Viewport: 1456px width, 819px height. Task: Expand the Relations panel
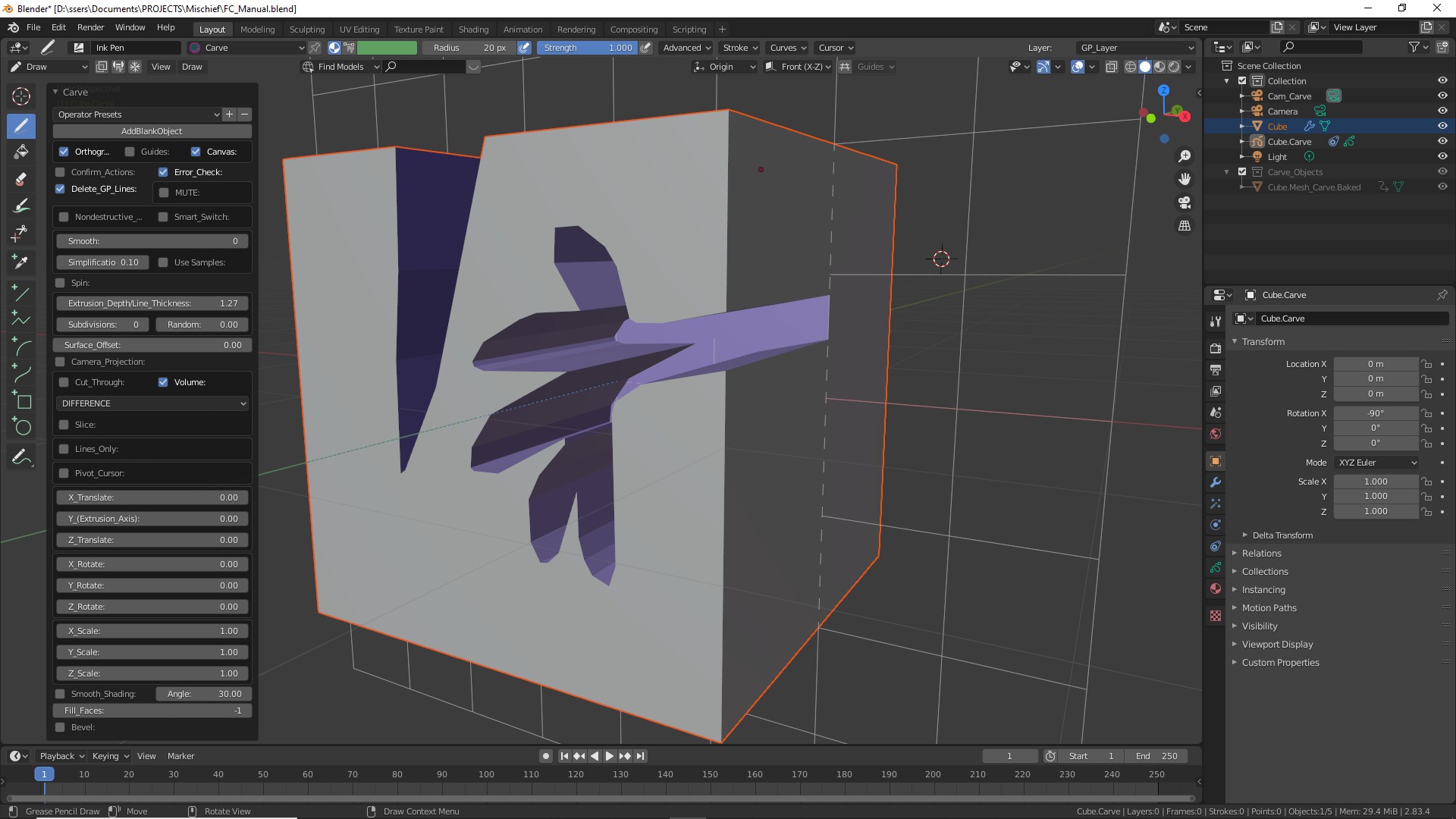coord(1261,554)
